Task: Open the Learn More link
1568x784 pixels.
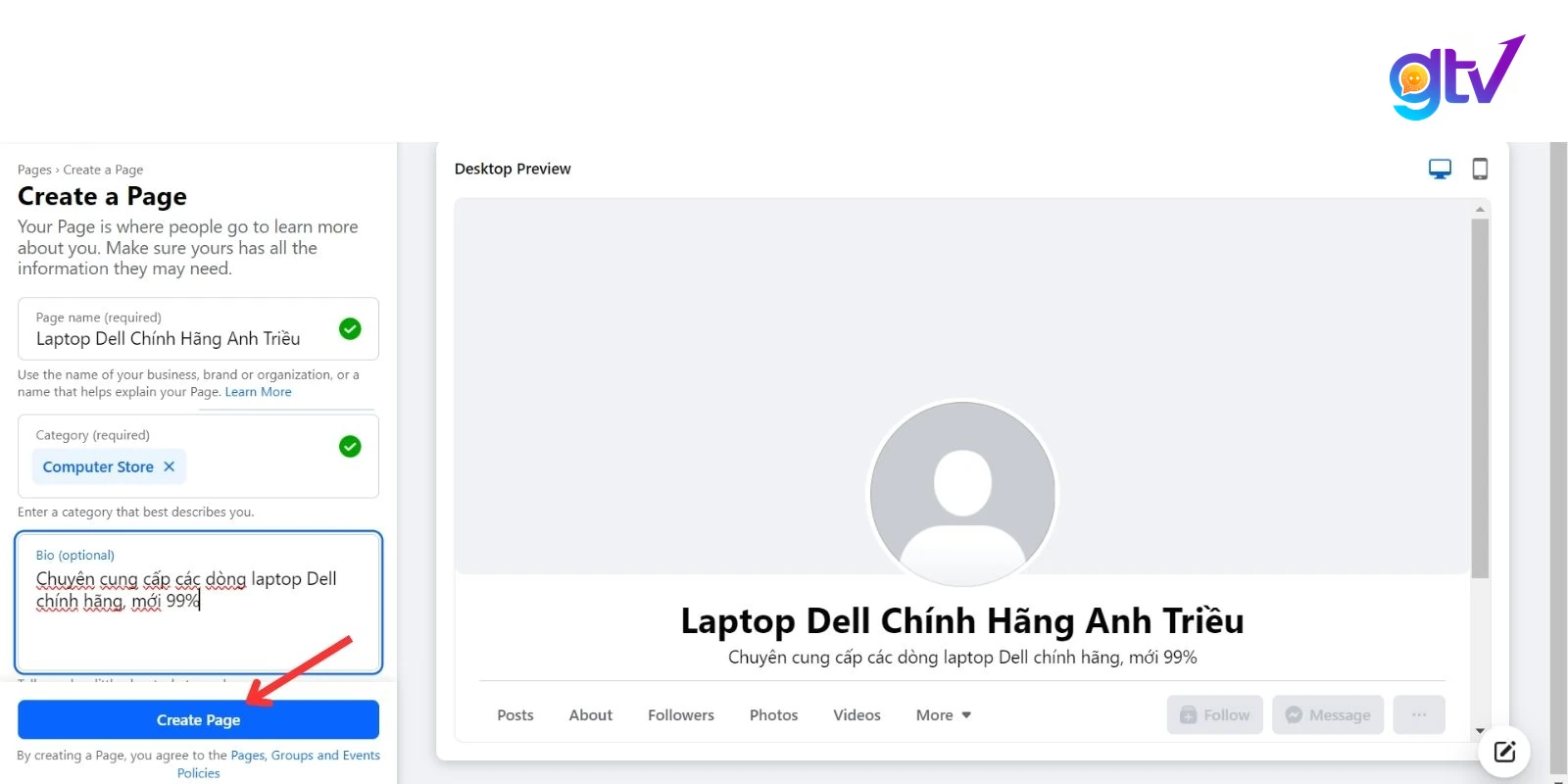Action: (x=259, y=392)
